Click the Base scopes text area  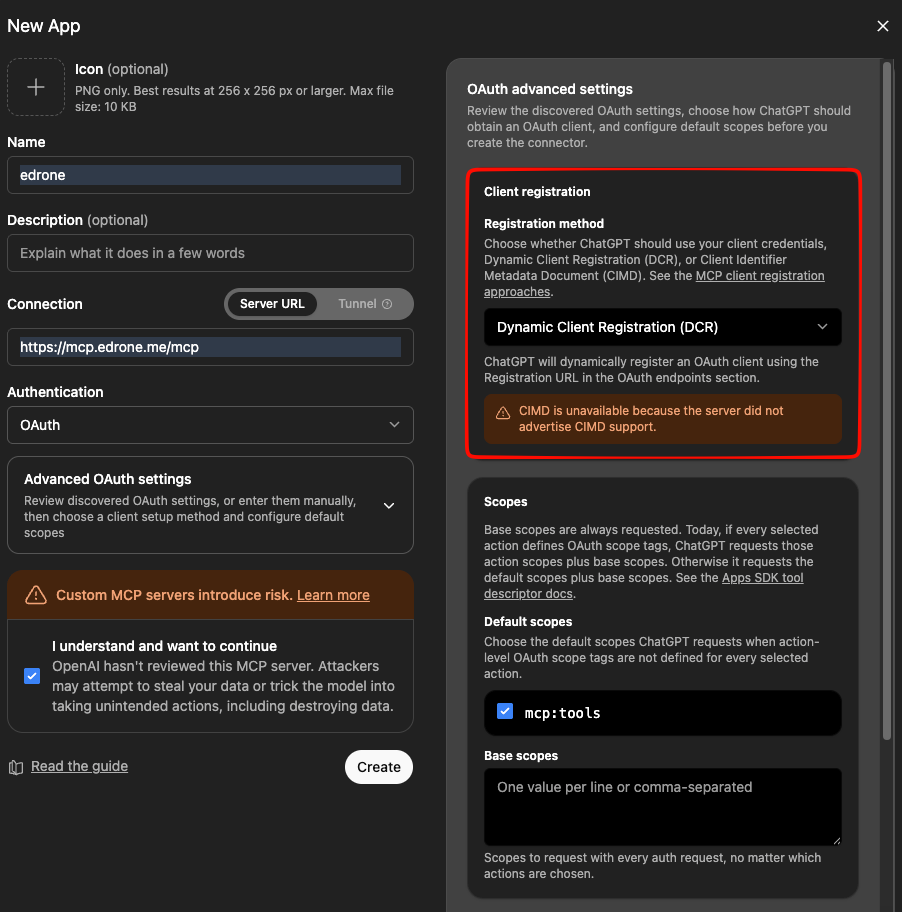click(x=662, y=807)
